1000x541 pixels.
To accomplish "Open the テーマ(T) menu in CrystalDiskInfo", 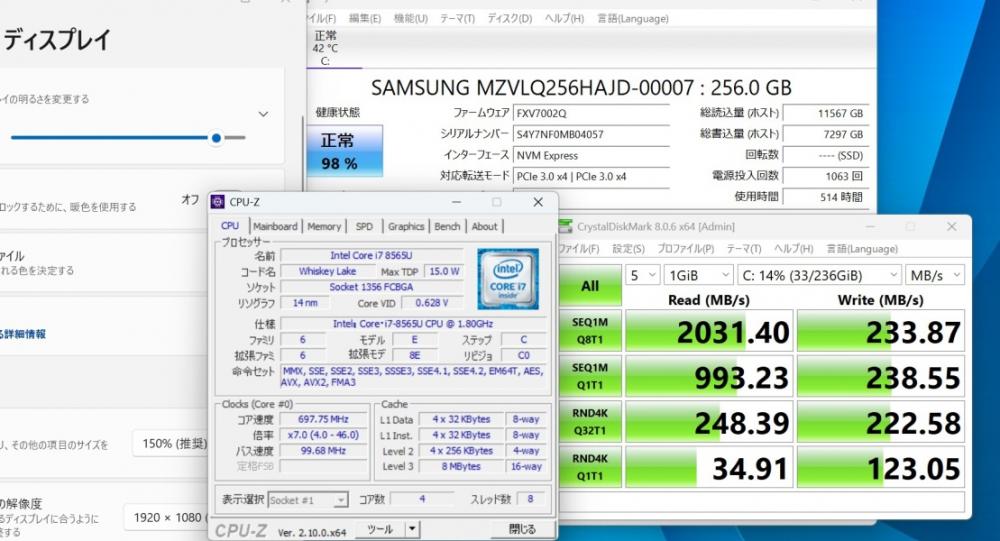I will pos(457,19).
